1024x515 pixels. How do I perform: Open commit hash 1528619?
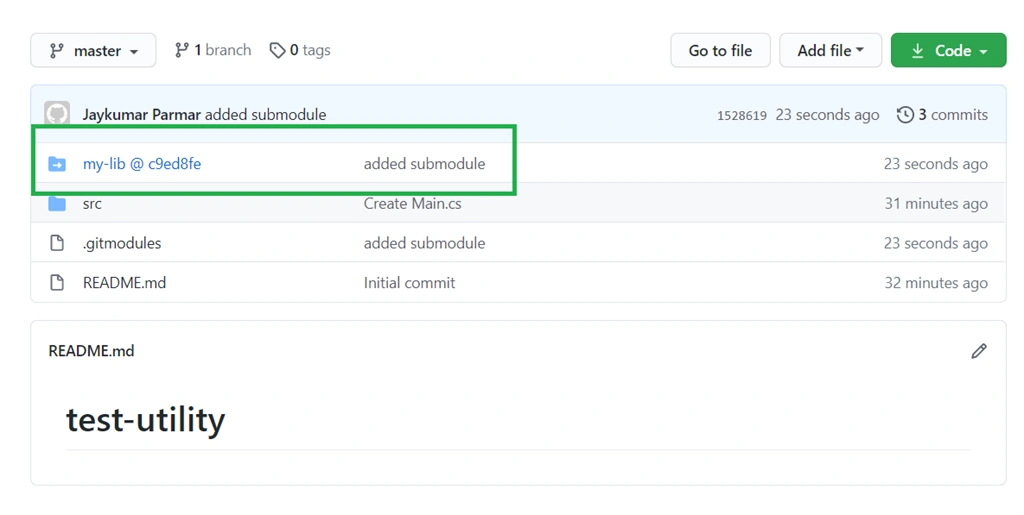coord(742,116)
